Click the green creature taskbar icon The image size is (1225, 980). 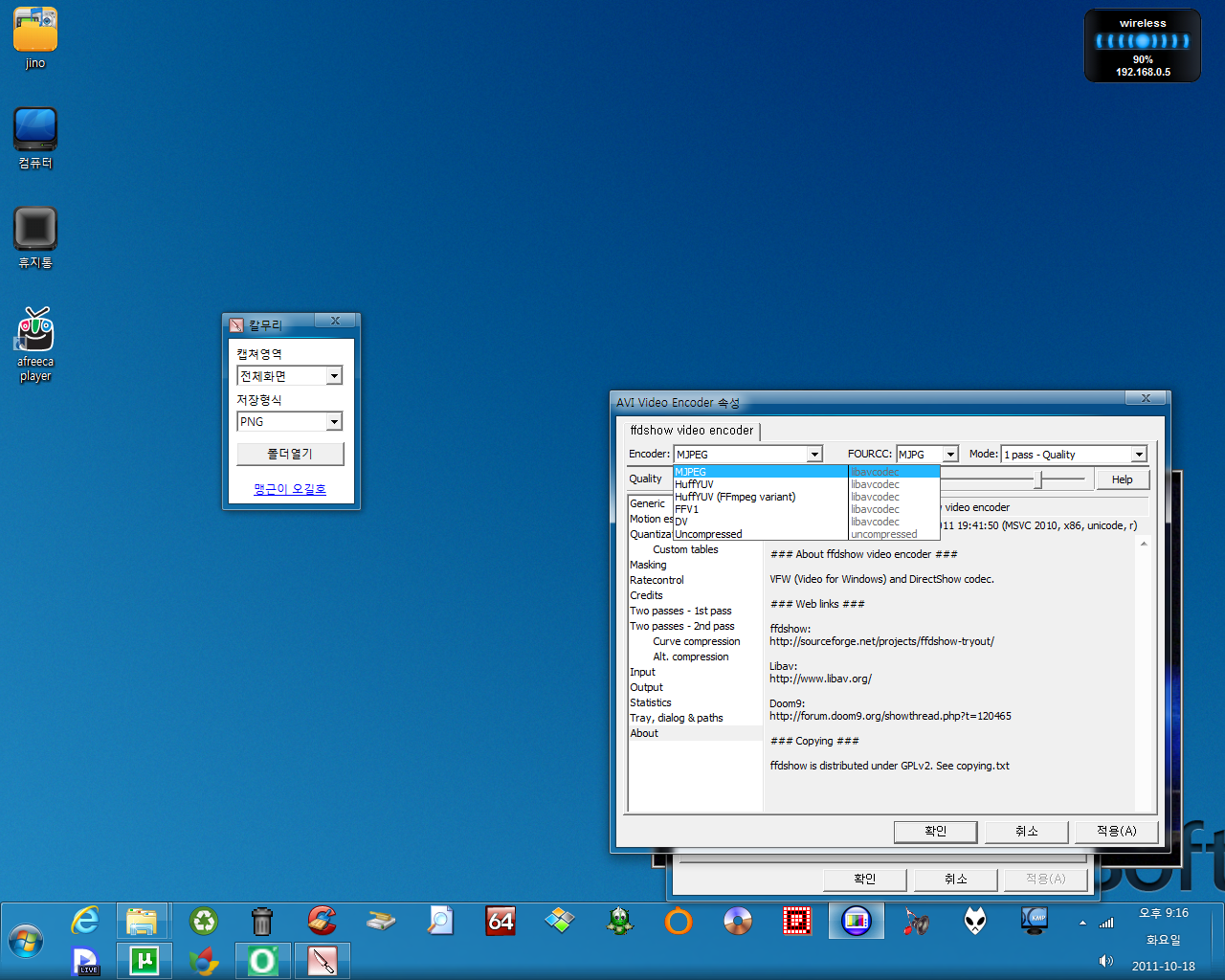click(x=619, y=921)
